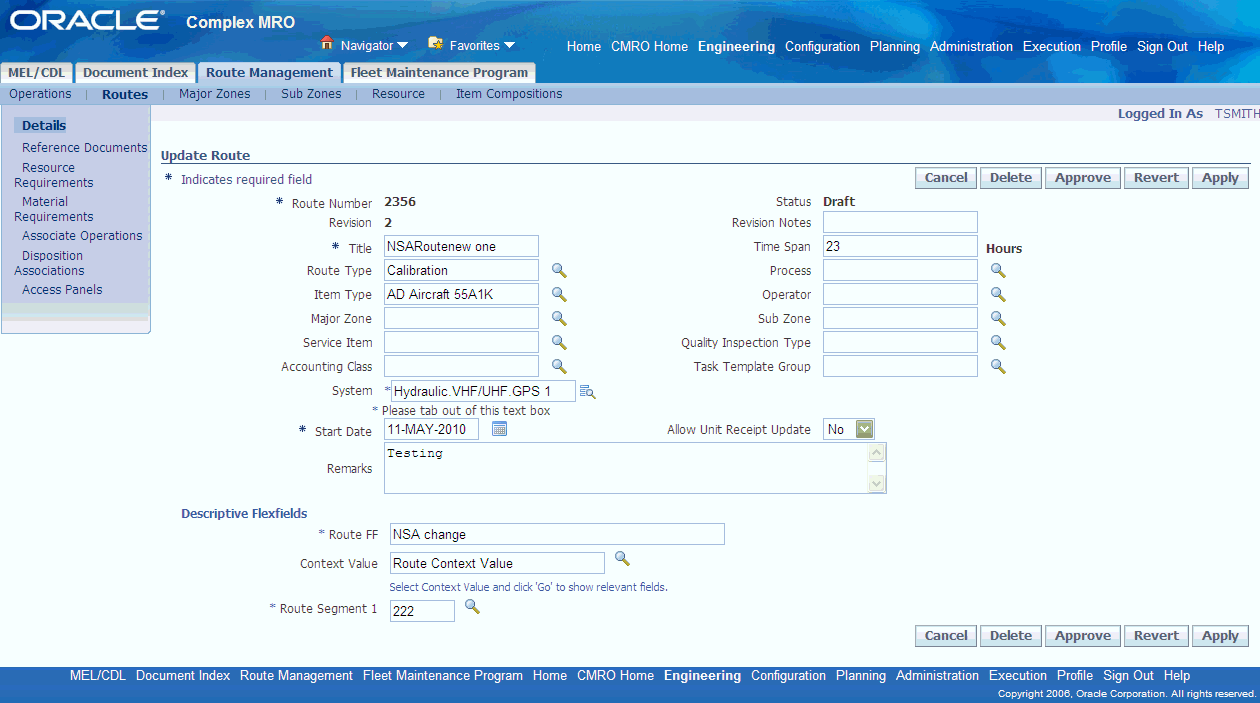Click the Title input field

pyautogui.click(x=461, y=246)
